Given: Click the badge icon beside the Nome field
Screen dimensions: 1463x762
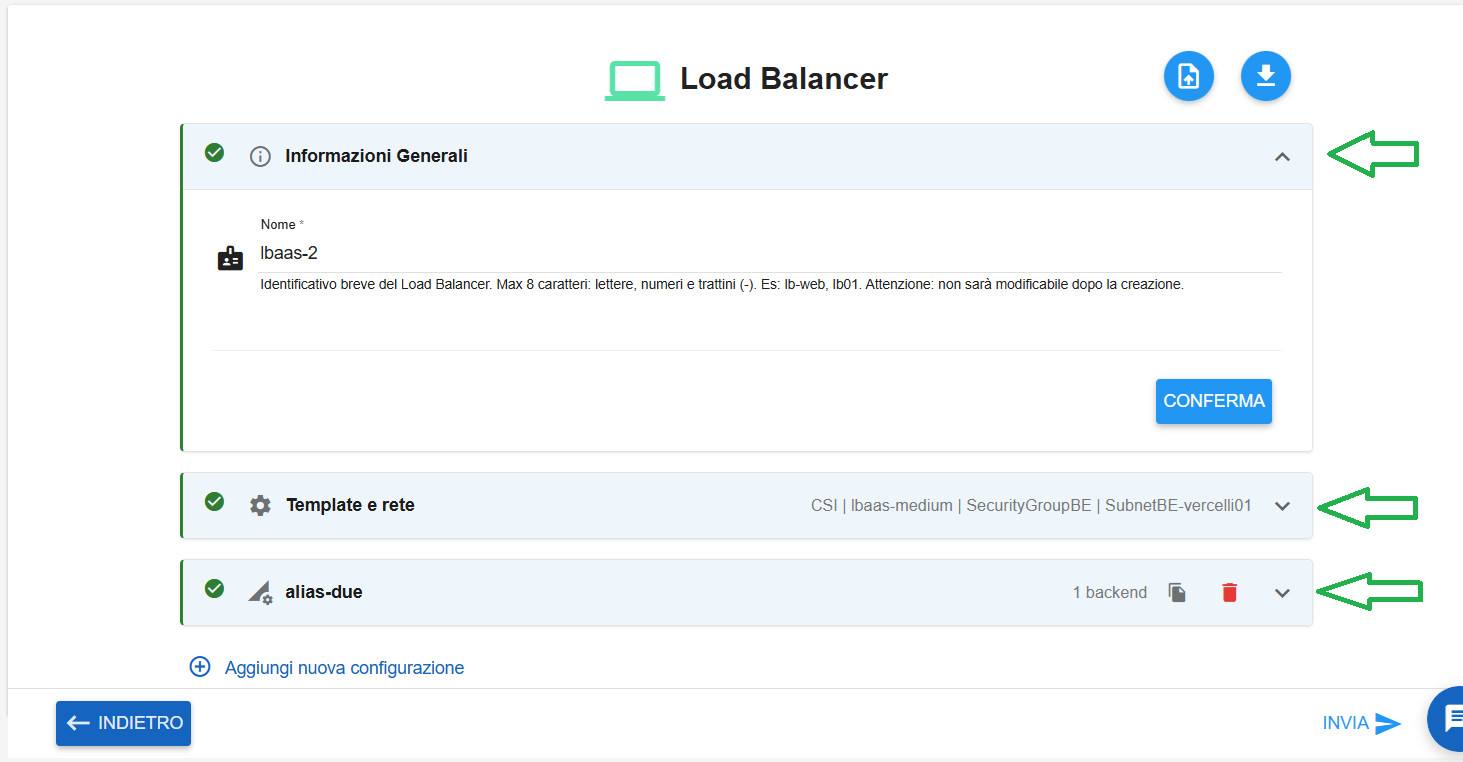Looking at the screenshot, I should (x=230, y=258).
